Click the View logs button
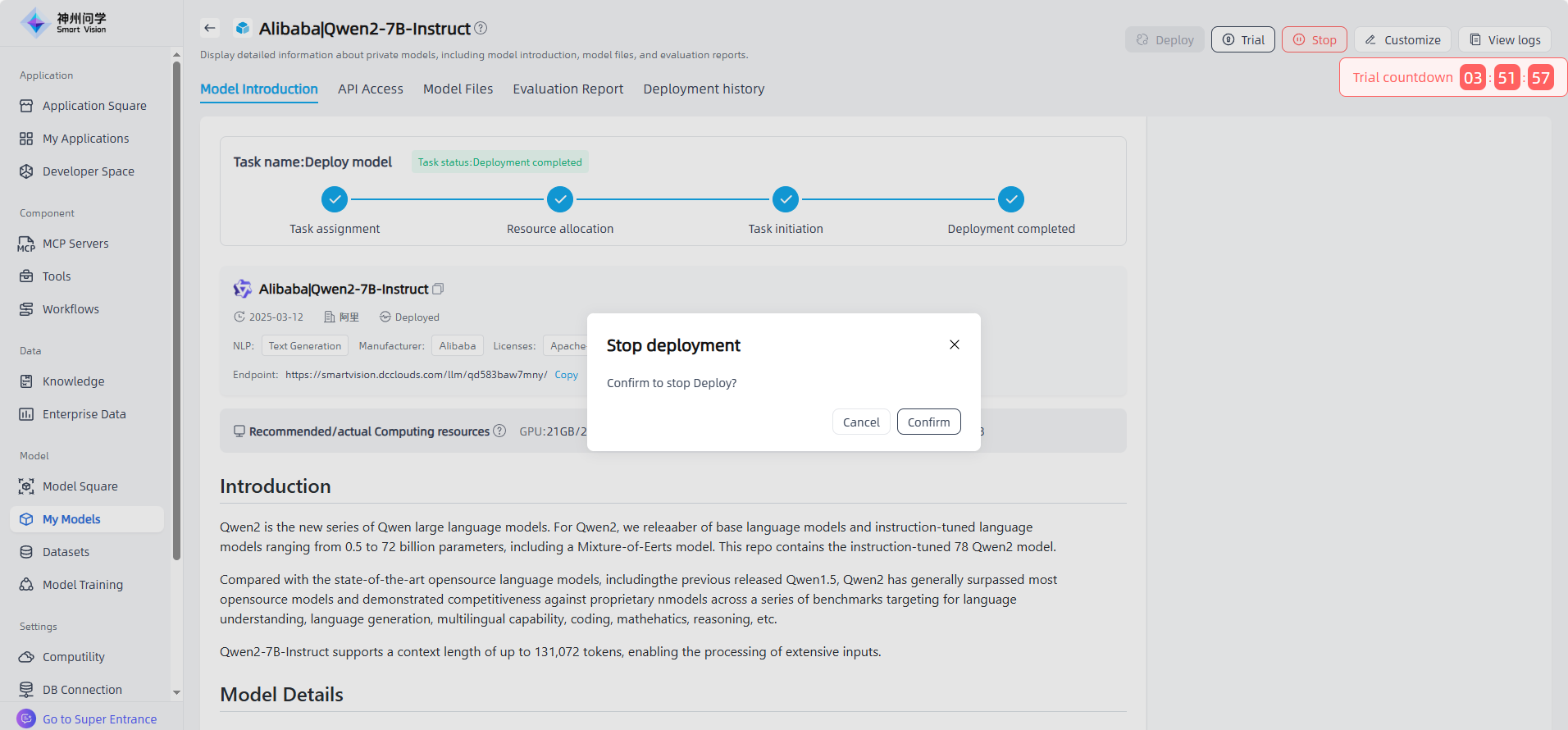This screenshot has height=730, width=1568. point(1505,39)
